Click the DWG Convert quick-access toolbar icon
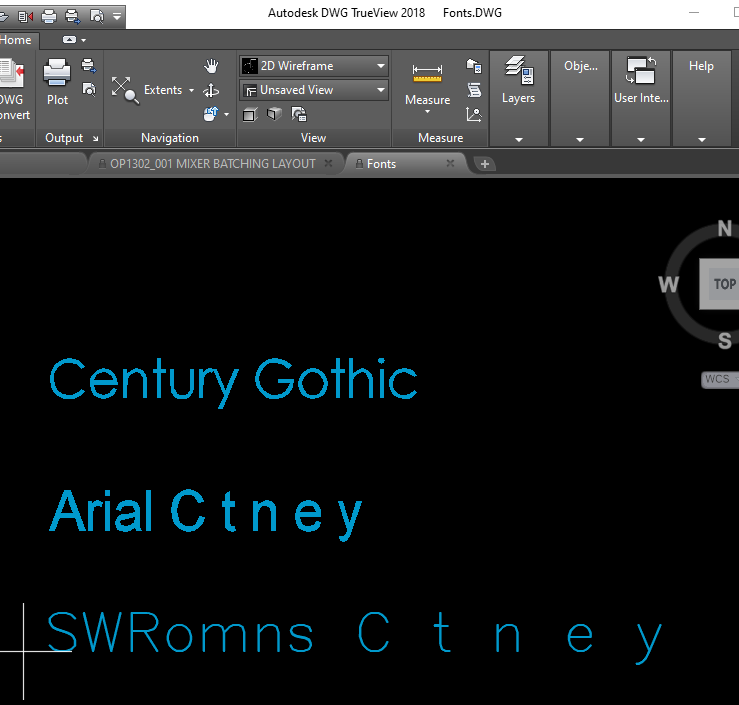The height and width of the screenshot is (705, 739). pyautogui.click(x=25, y=17)
